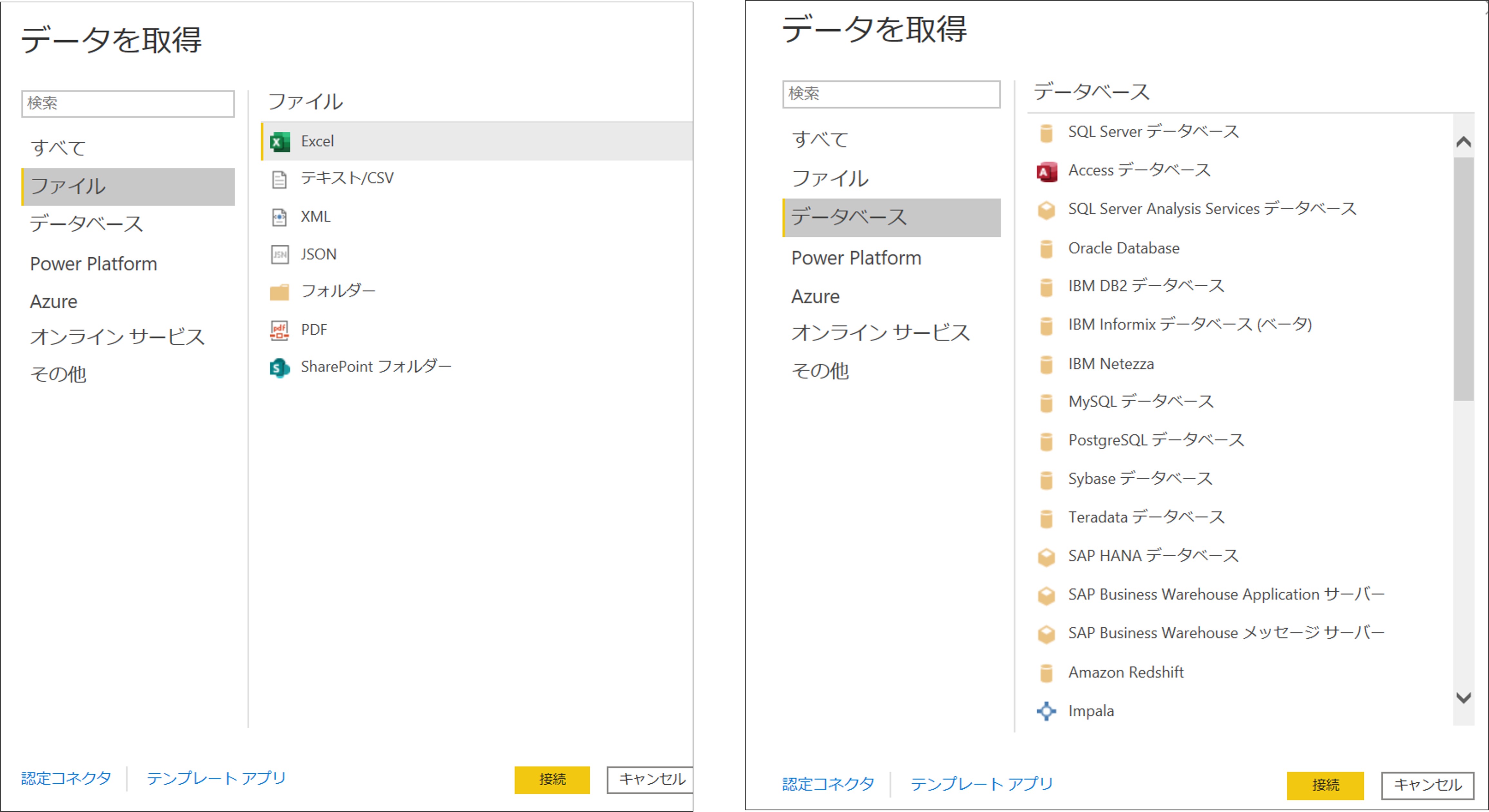Select the XML file icon
This screenshot has width=1489, height=812.
click(x=279, y=217)
